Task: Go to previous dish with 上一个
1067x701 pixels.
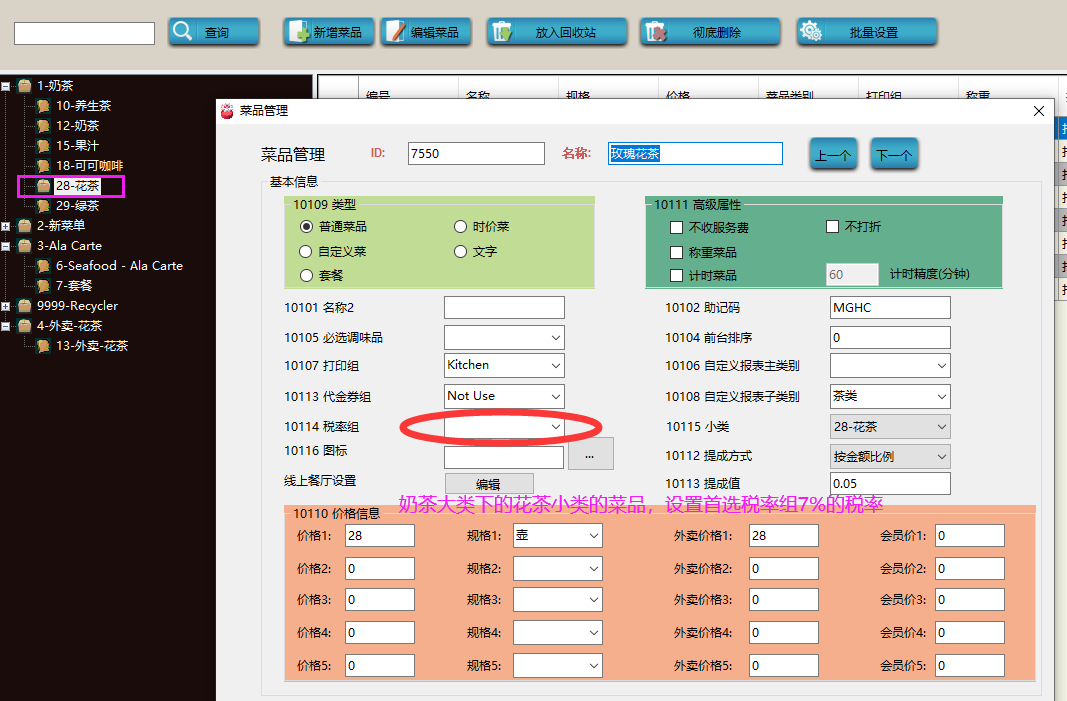Action: (833, 154)
